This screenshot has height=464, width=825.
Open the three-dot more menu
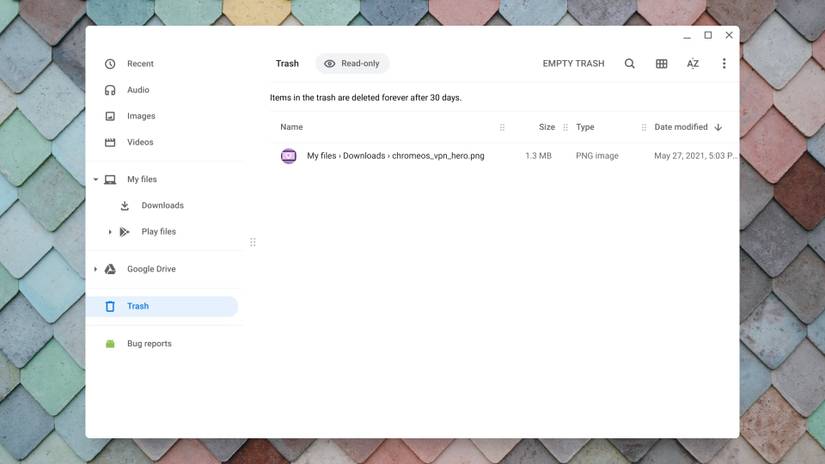724,64
